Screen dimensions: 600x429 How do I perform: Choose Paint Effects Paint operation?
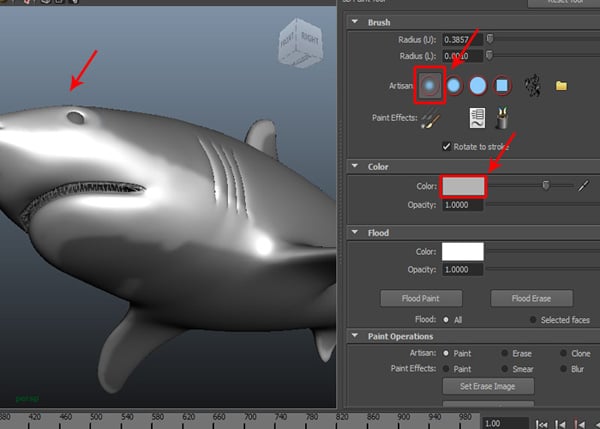[x=446, y=369]
